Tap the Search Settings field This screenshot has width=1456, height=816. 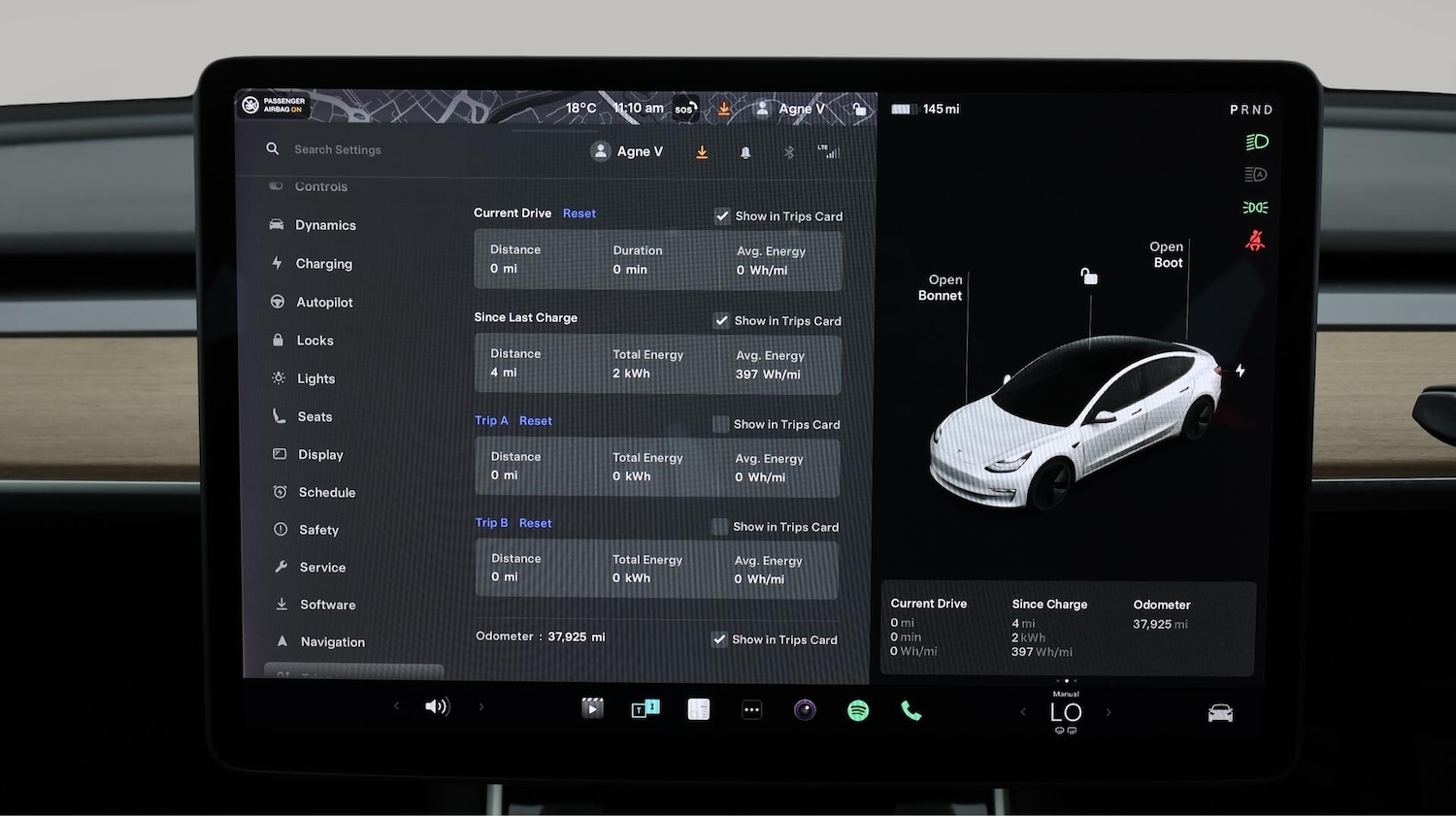(x=337, y=149)
